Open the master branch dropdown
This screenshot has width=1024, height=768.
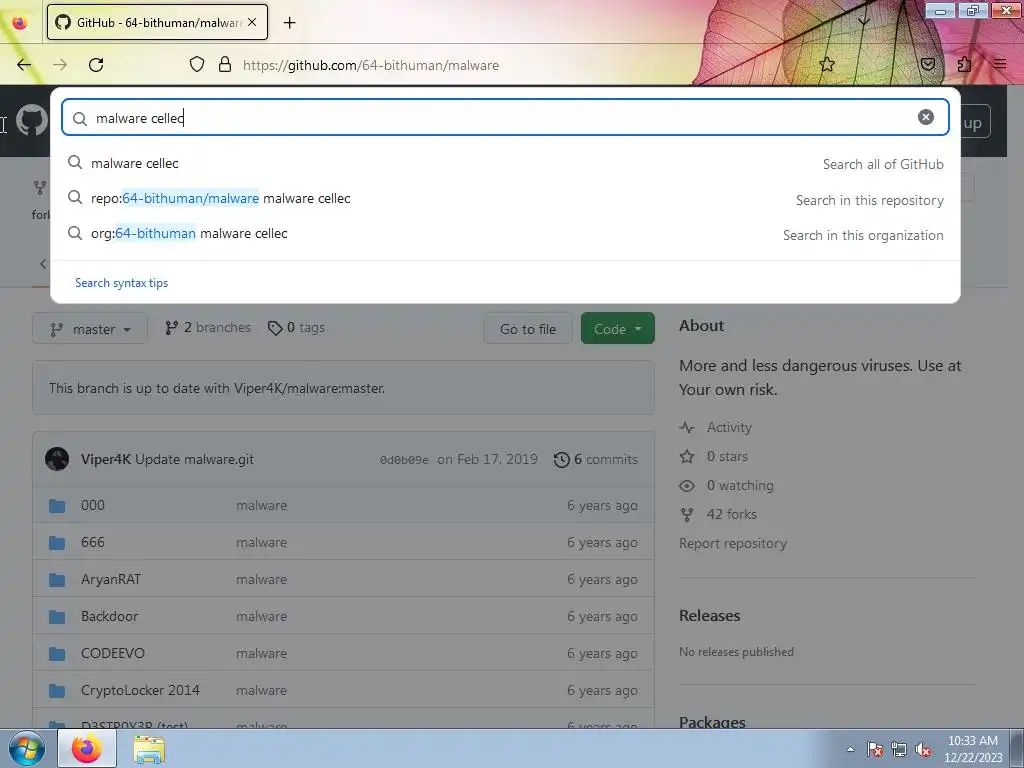point(90,329)
